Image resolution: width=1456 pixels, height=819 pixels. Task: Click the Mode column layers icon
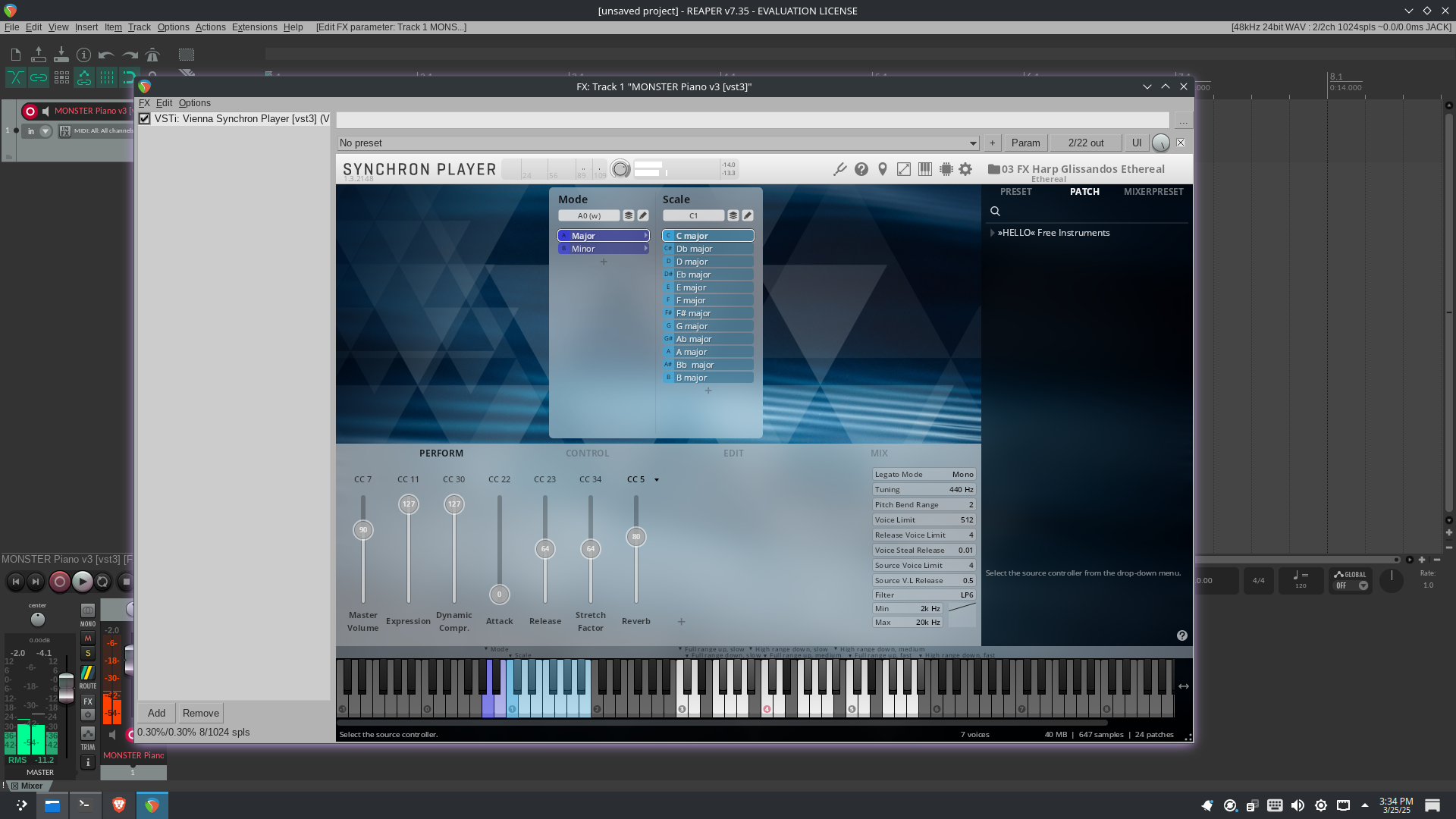629,215
